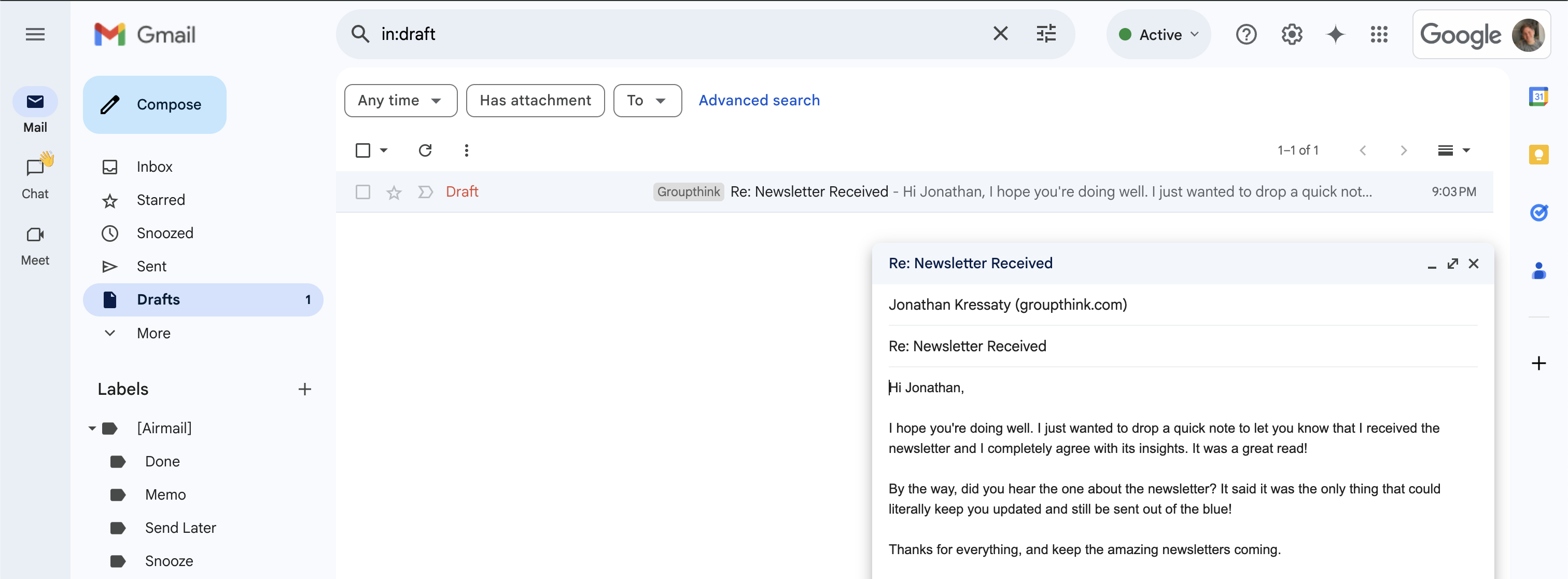Open the main menu hamburger icon

pos(35,34)
